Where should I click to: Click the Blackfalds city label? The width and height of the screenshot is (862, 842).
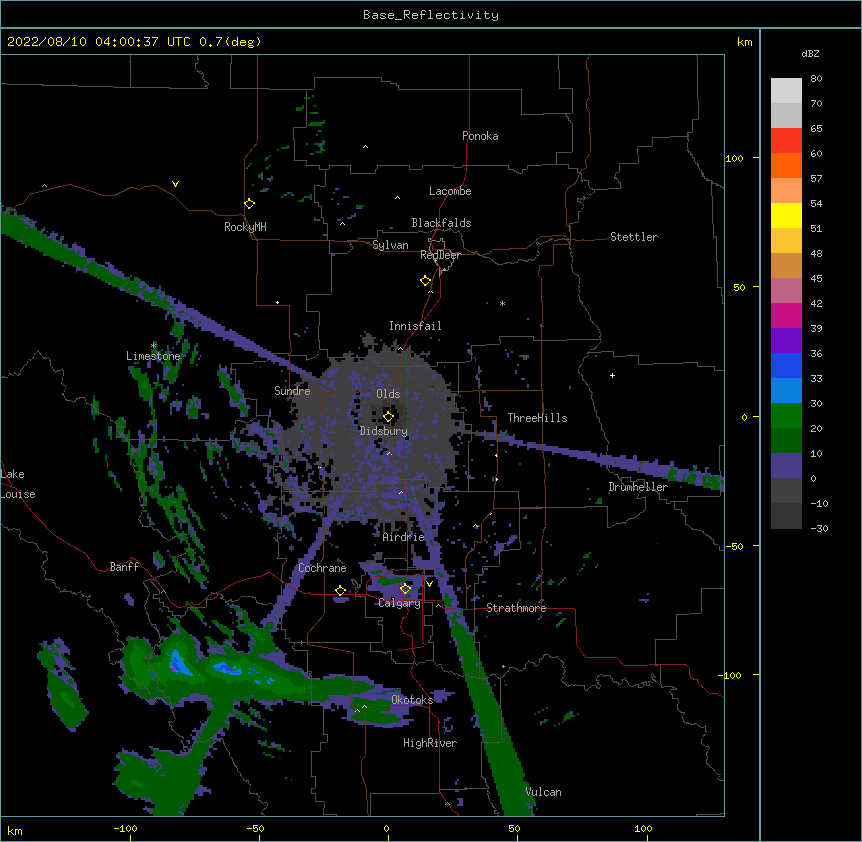(x=441, y=223)
